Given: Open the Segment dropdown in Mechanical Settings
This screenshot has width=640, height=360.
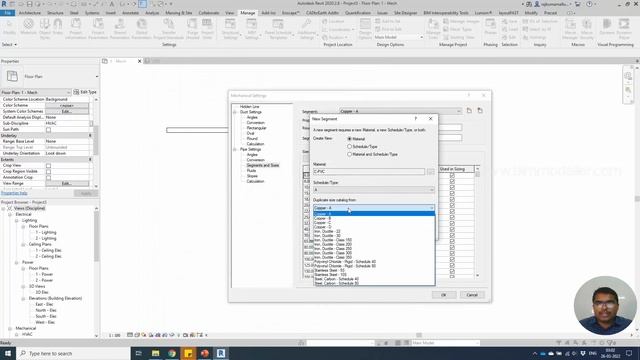Looking at the screenshot, I should point(400,111).
